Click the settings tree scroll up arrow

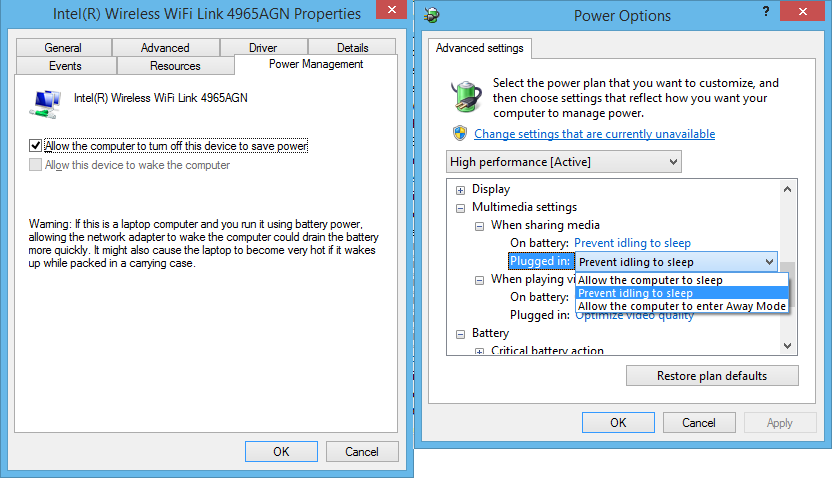pyautogui.click(x=787, y=189)
